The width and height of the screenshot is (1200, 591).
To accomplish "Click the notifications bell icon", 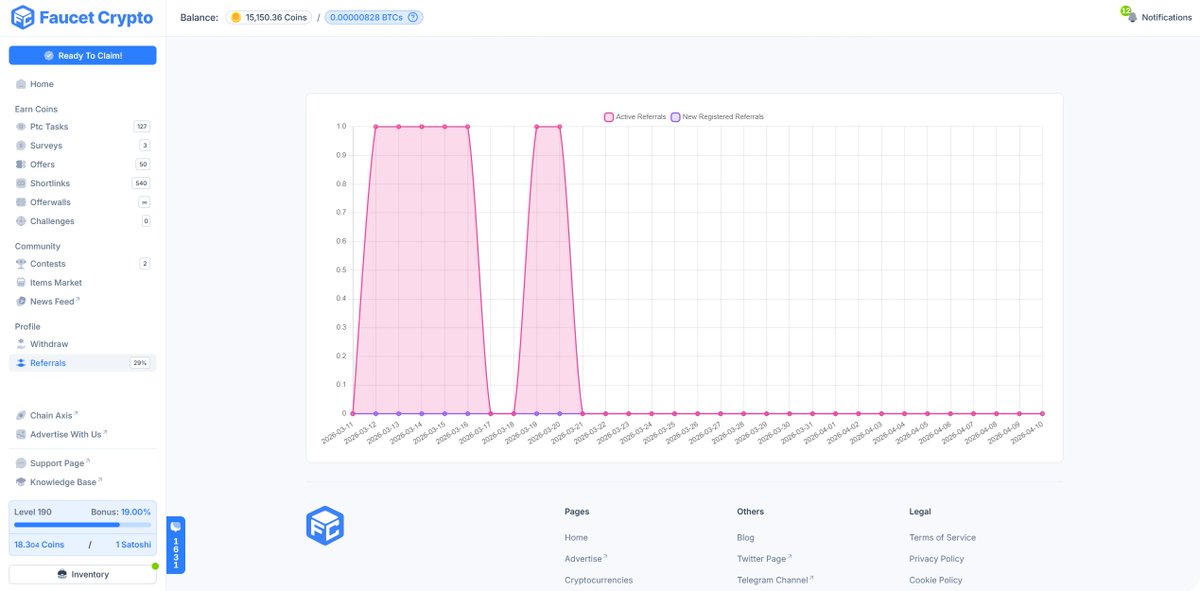I will coord(1131,17).
